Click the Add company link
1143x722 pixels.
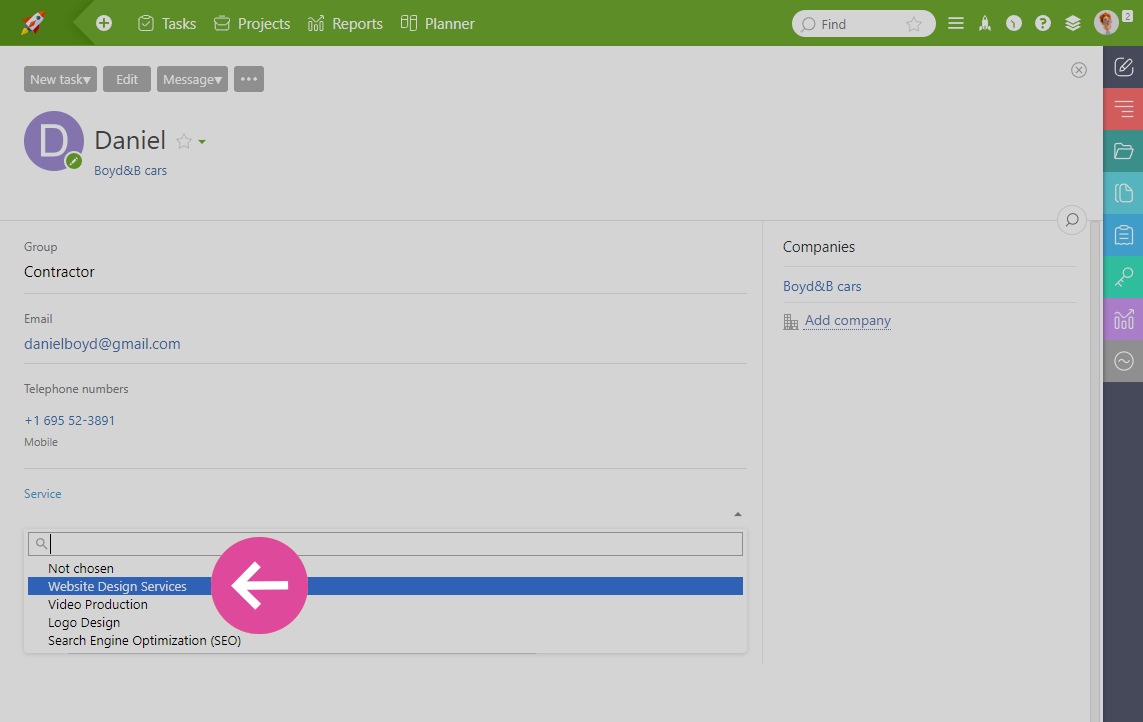point(848,321)
